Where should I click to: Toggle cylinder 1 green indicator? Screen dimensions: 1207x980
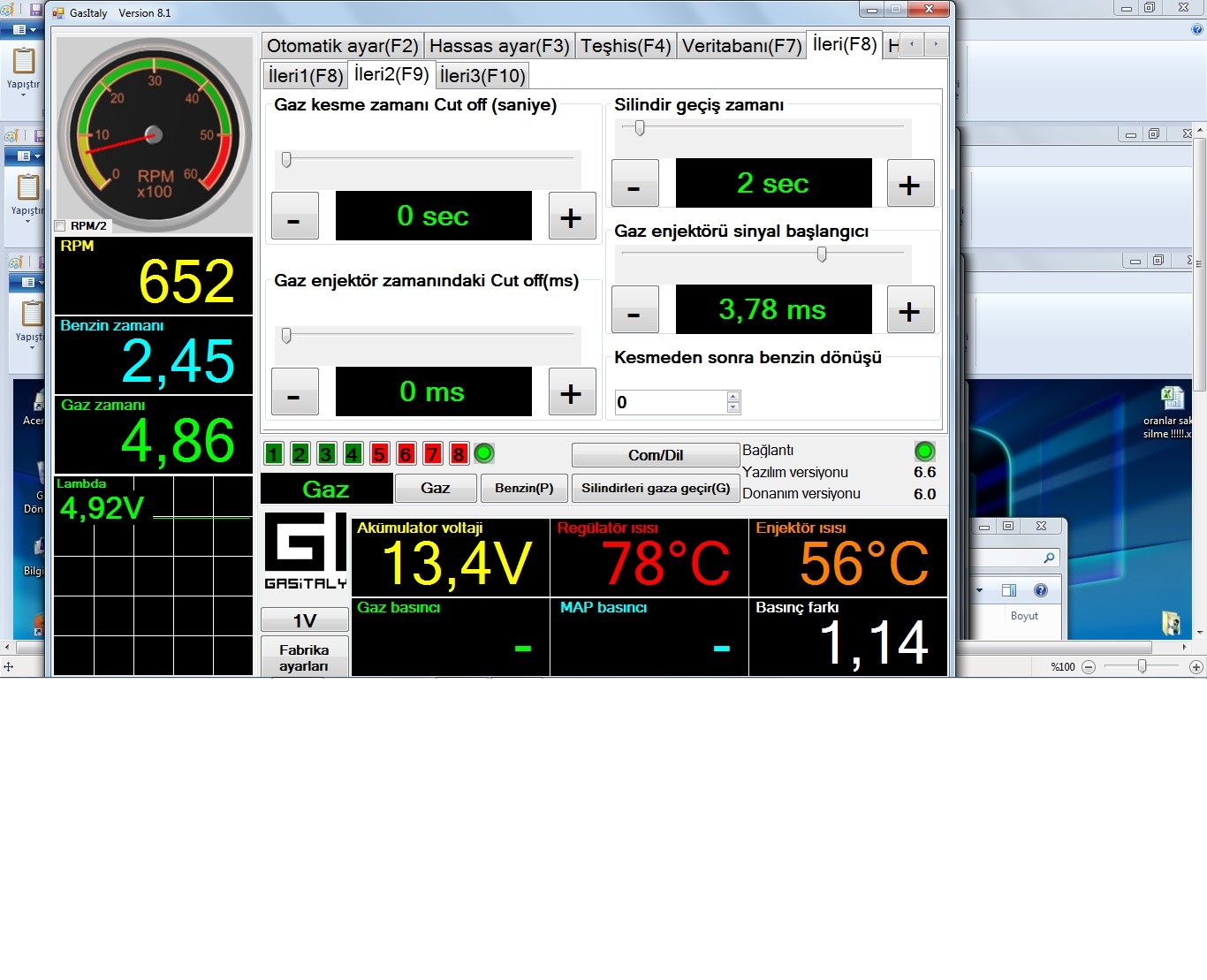pos(274,454)
